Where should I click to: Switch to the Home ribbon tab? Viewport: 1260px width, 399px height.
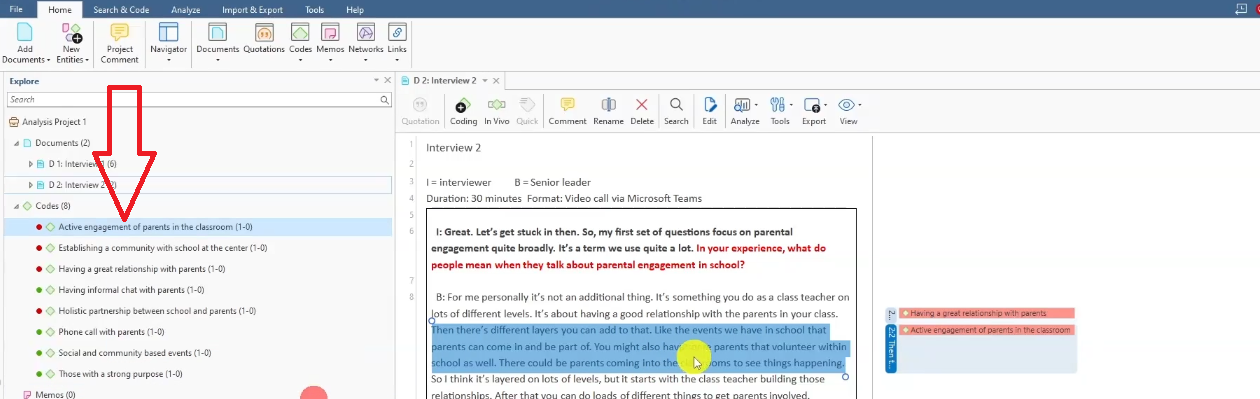click(59, 9)
